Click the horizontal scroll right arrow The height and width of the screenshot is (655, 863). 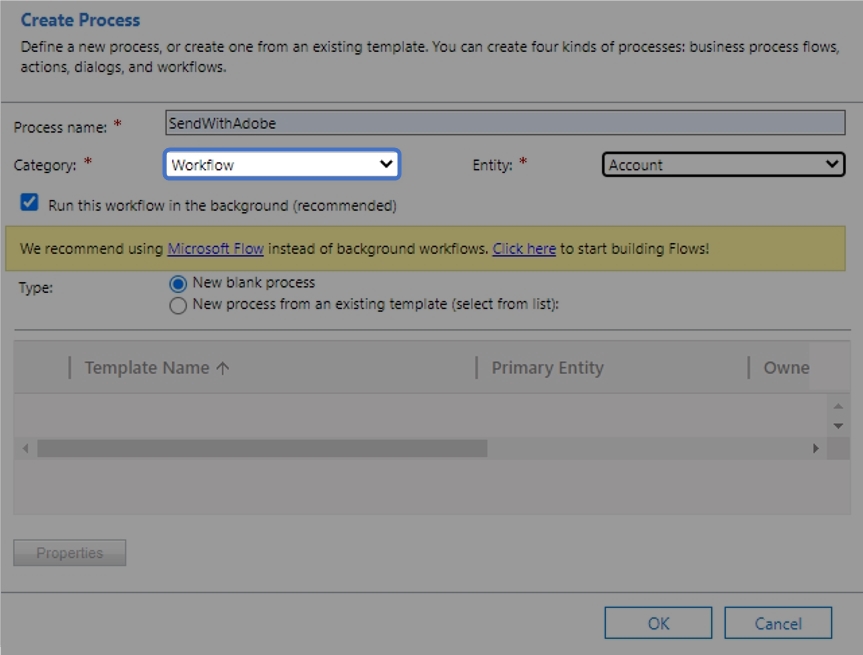[816, 449]
